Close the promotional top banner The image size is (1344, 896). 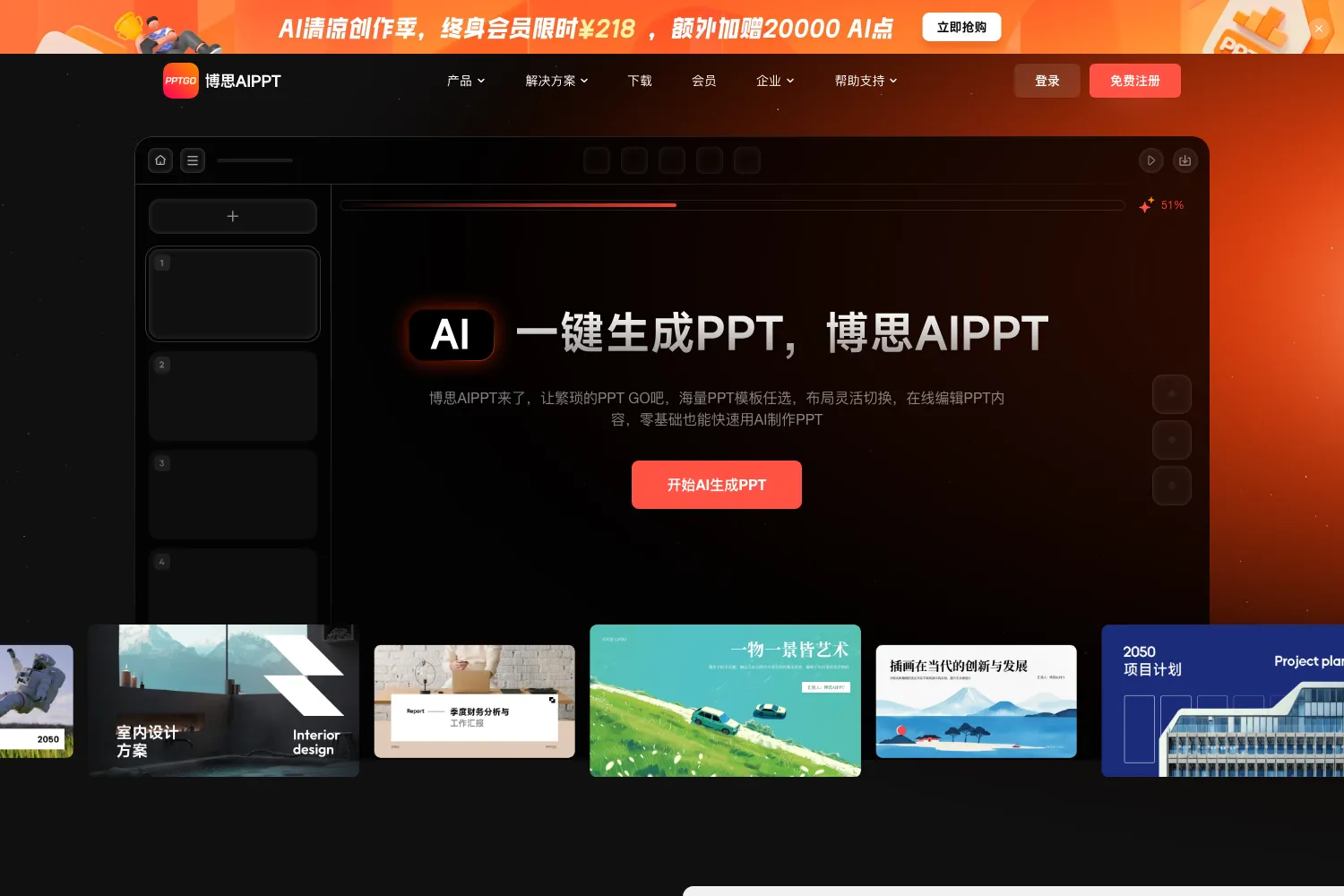tap(1319, 29)
